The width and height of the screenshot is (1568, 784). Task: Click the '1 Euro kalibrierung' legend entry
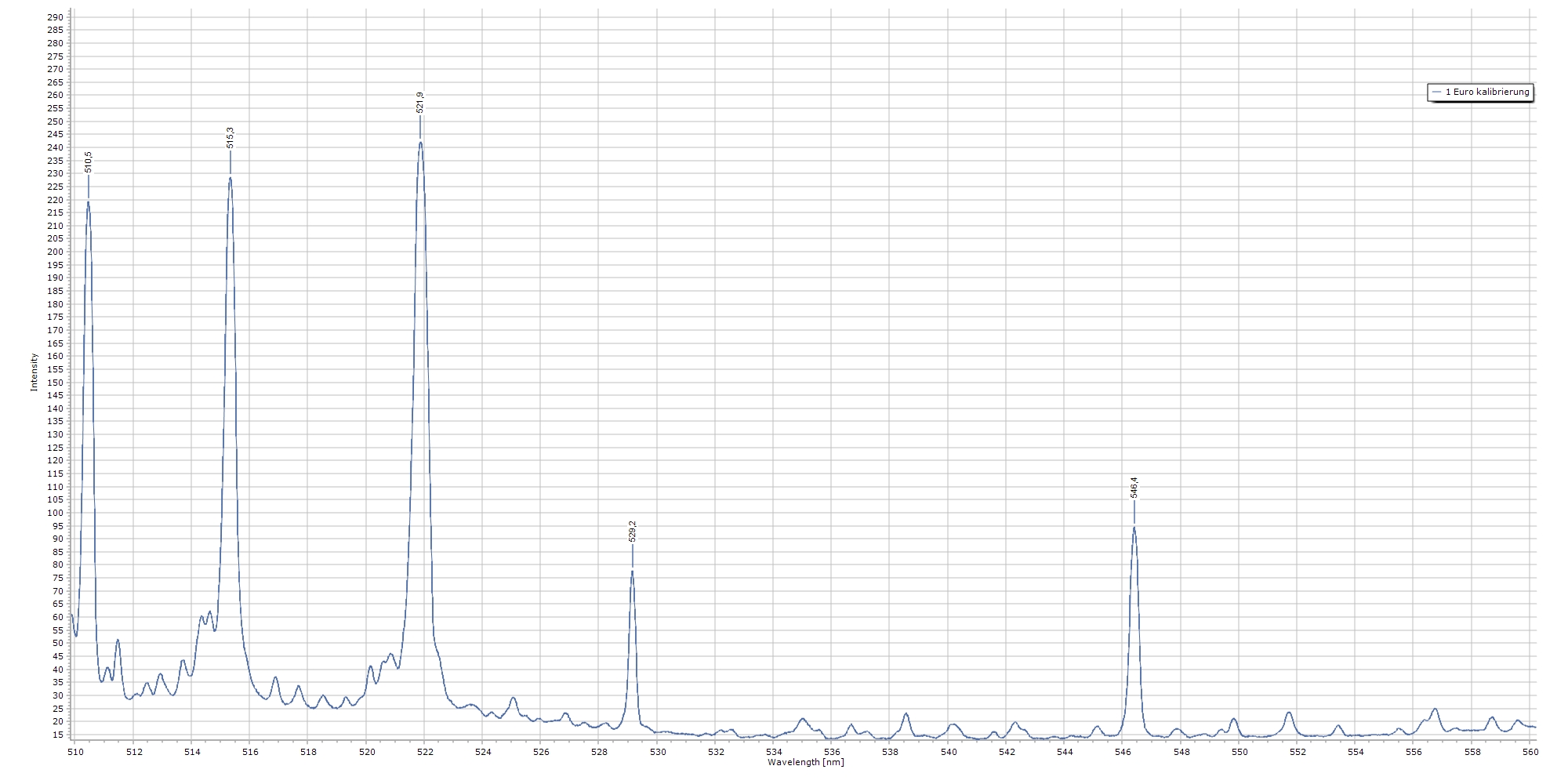tap(1486, 93)
